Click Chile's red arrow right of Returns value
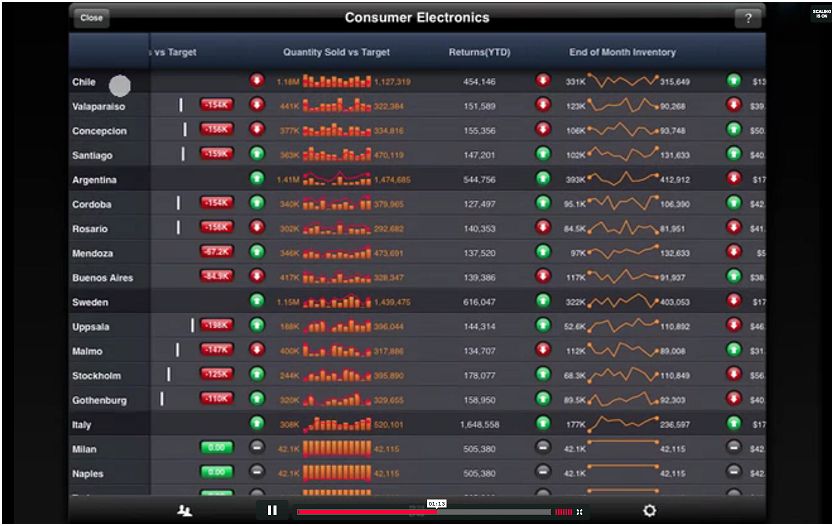 (x=543, y=81)
